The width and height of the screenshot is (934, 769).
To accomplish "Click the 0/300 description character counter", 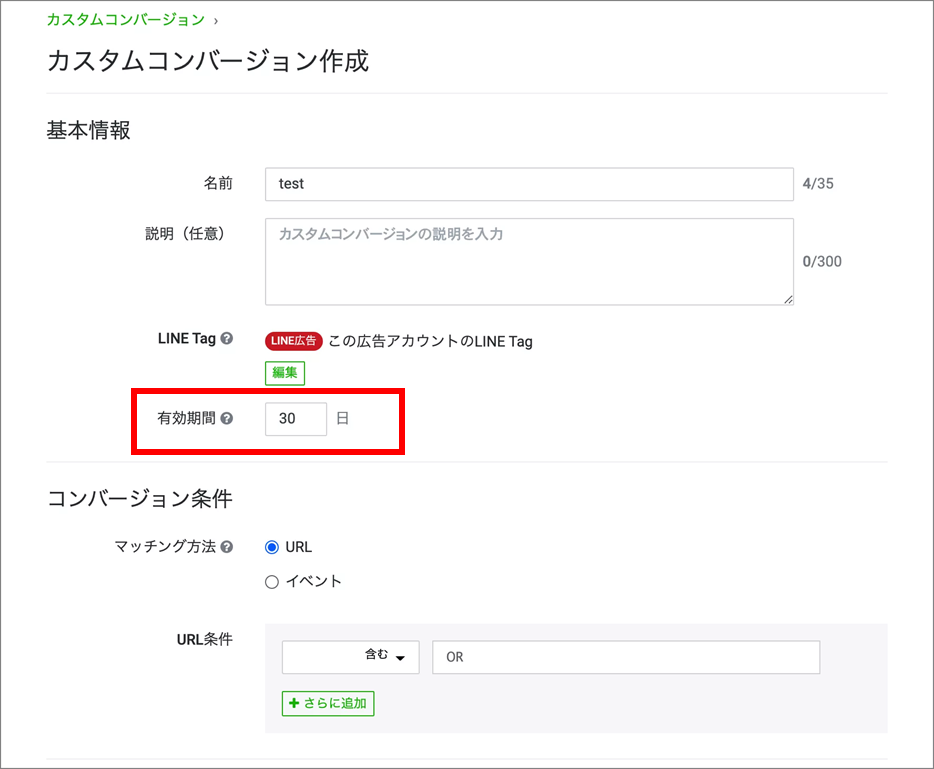I will (x=822, y=262).
